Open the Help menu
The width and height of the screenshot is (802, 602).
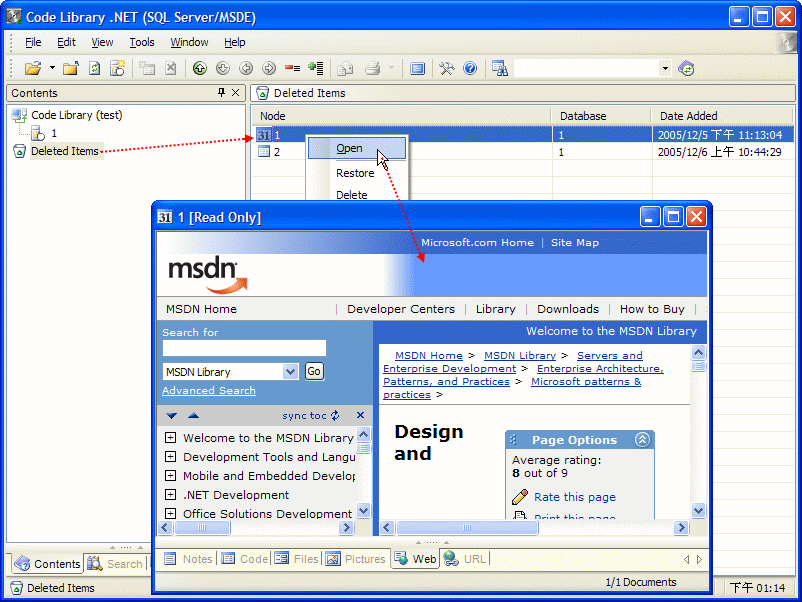click(235, 42)
